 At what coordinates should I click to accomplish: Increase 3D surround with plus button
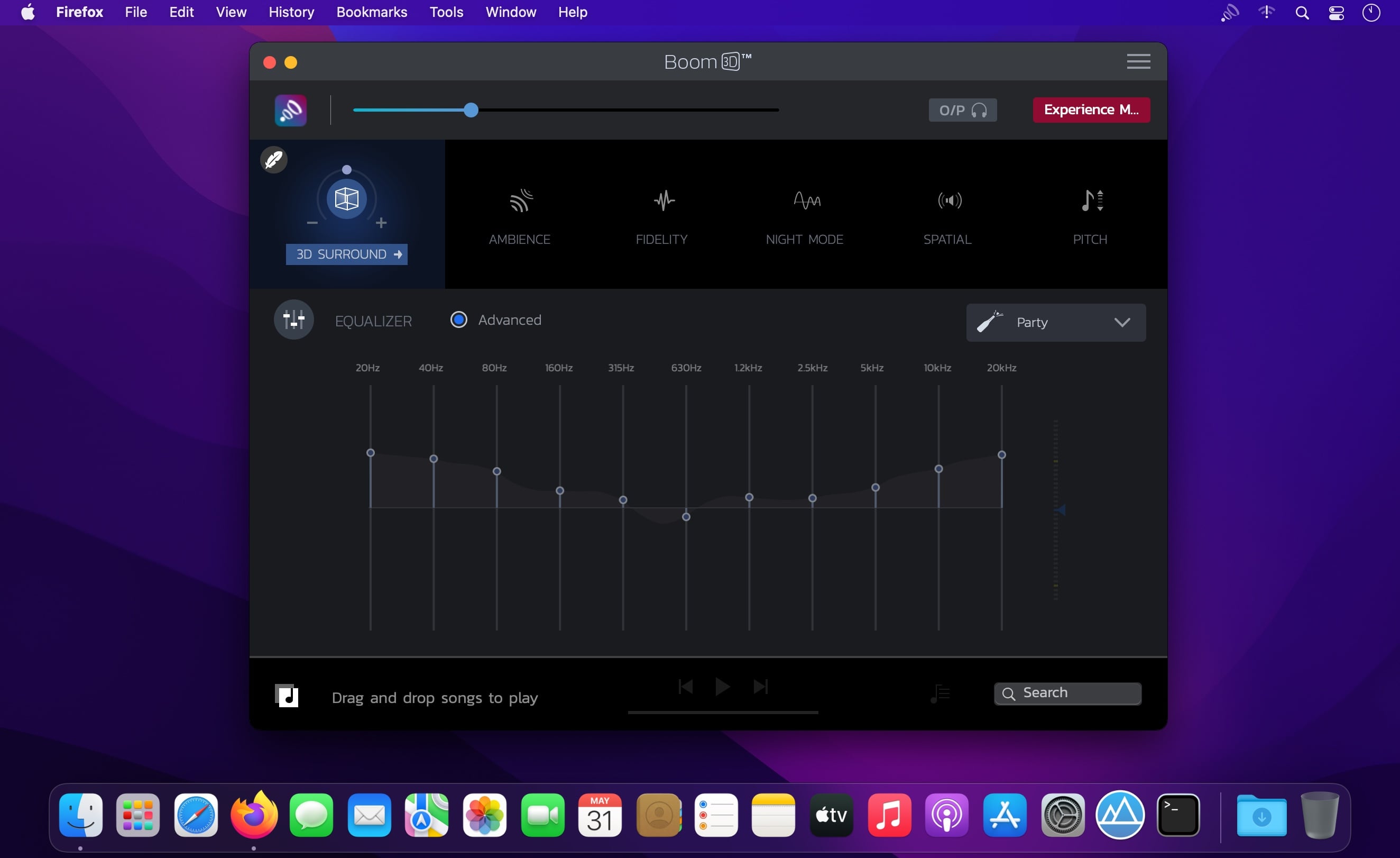pyautogui.click(x=381, y=223)
